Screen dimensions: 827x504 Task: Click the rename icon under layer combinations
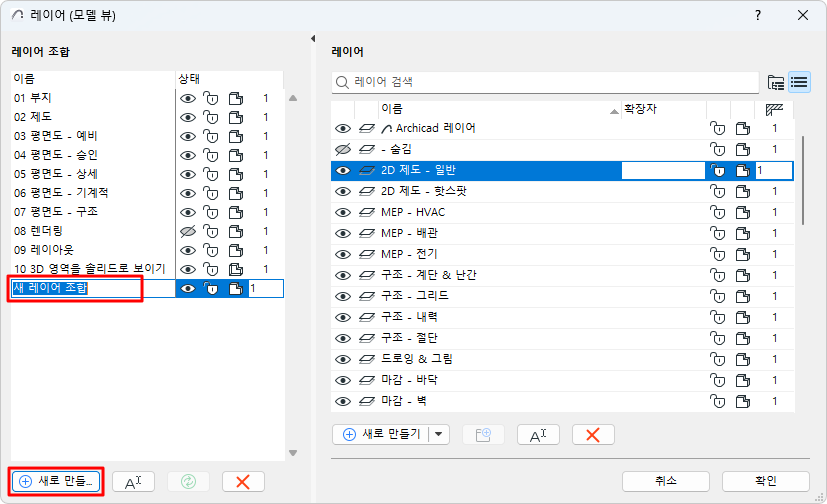(133, 481)
